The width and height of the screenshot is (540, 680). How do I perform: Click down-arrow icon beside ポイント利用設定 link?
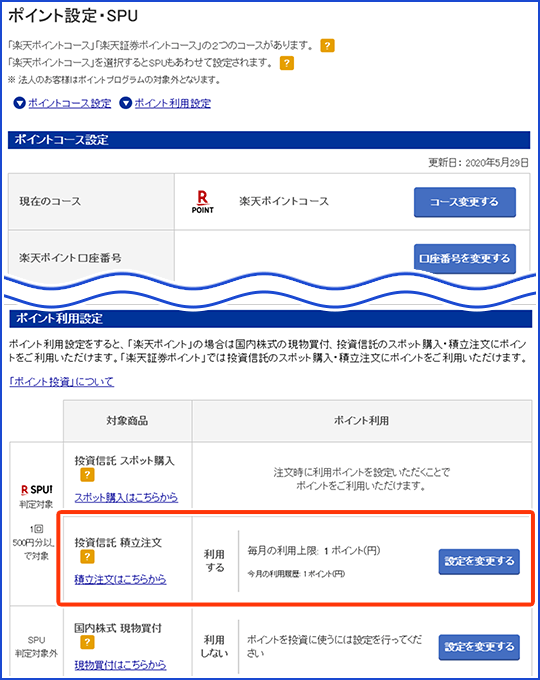126,103
